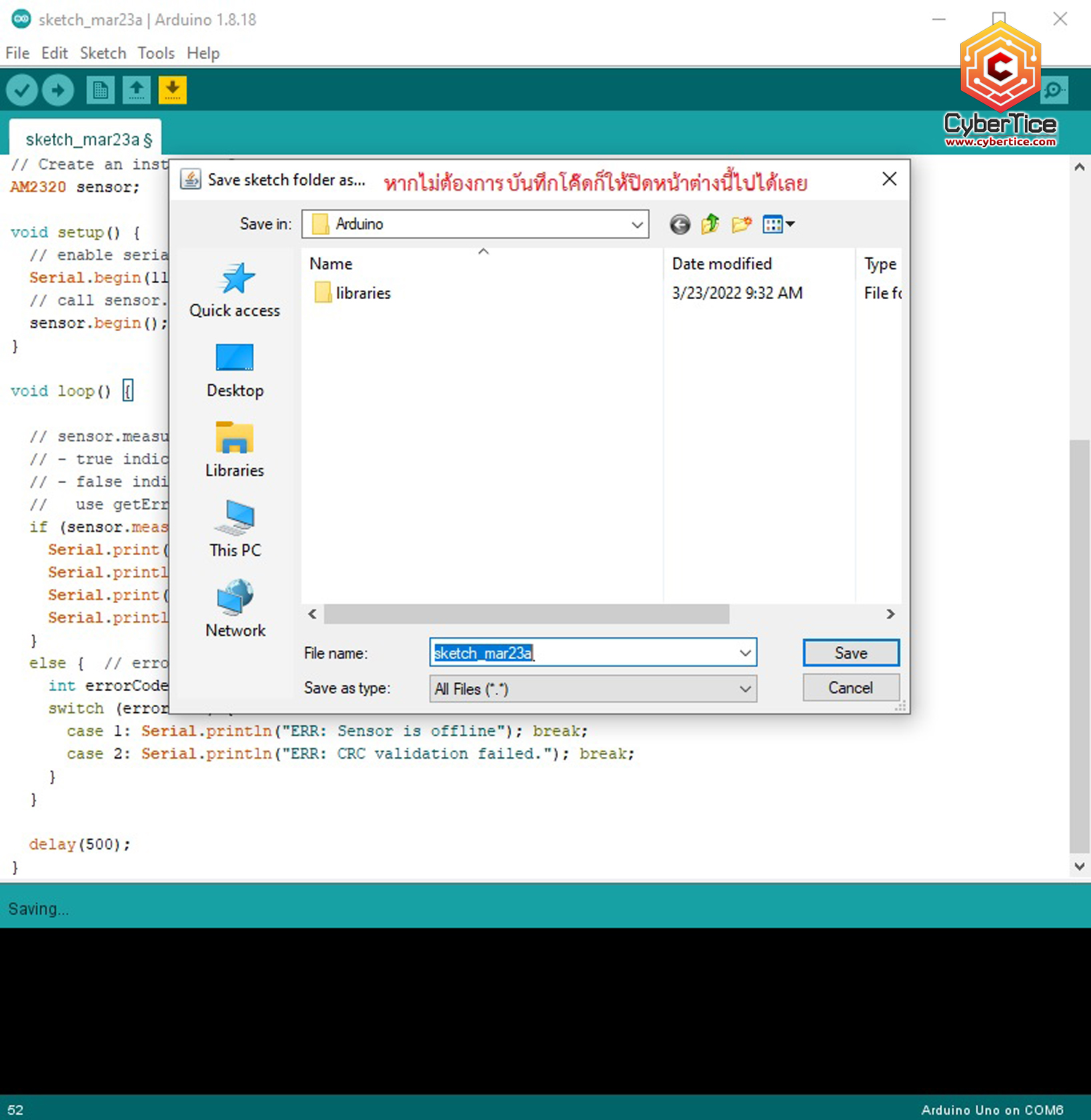1091x1120 pixels.
Task: Cancel the save dialog
Action: pyautogui.click(x=850, y=687)
